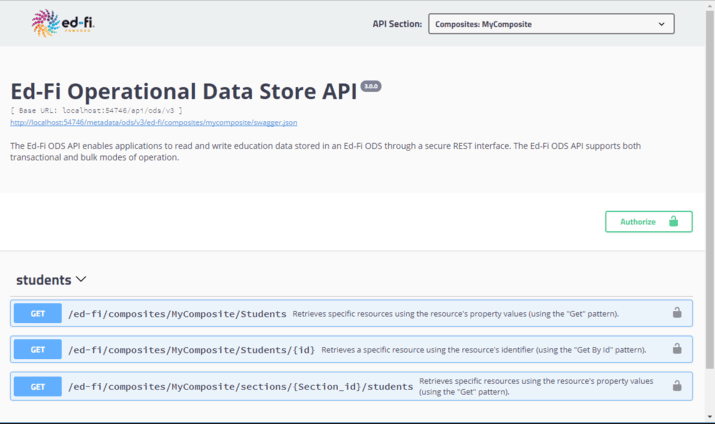Screen dimensions: 715x424
Task: Expand the sections/{Section_id}/students endpoint path
Action: (x=240, y=386)
